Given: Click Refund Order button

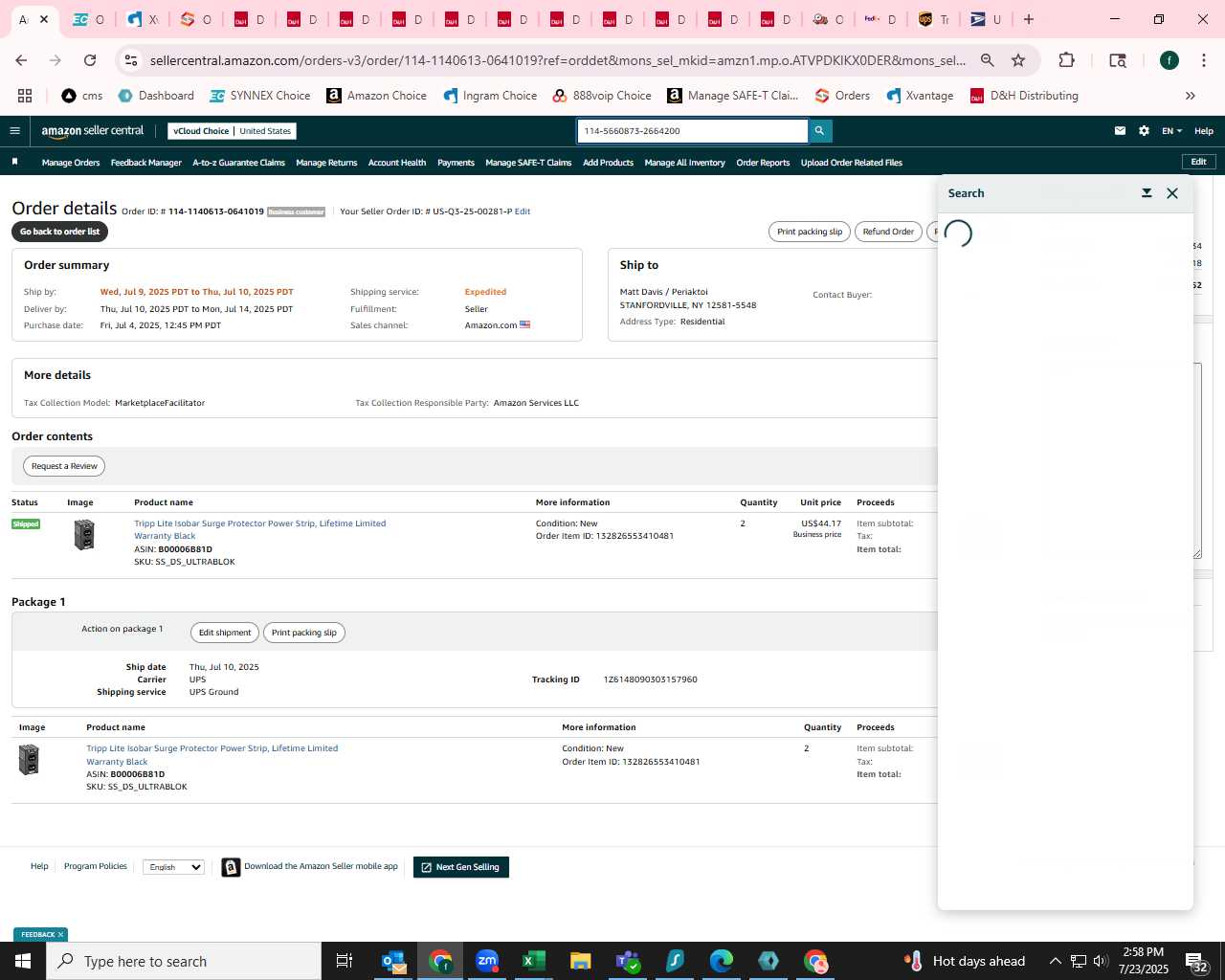Looking at the screenshot, I should (888, 232).
